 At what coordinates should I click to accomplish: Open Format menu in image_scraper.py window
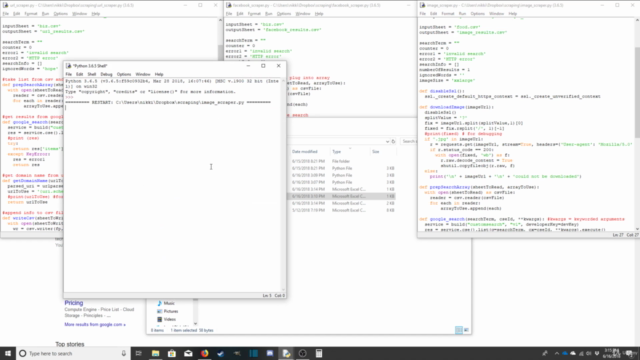click(448, 14)
